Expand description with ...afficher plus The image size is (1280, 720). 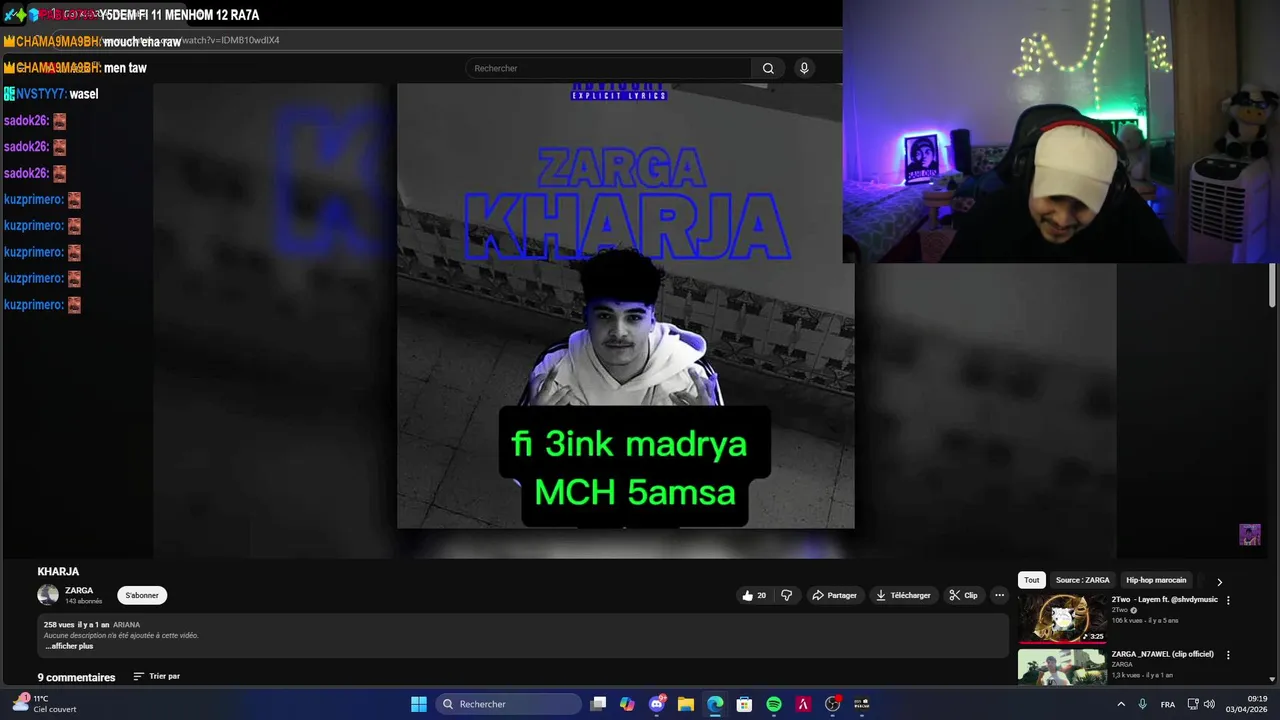[69, 646]
